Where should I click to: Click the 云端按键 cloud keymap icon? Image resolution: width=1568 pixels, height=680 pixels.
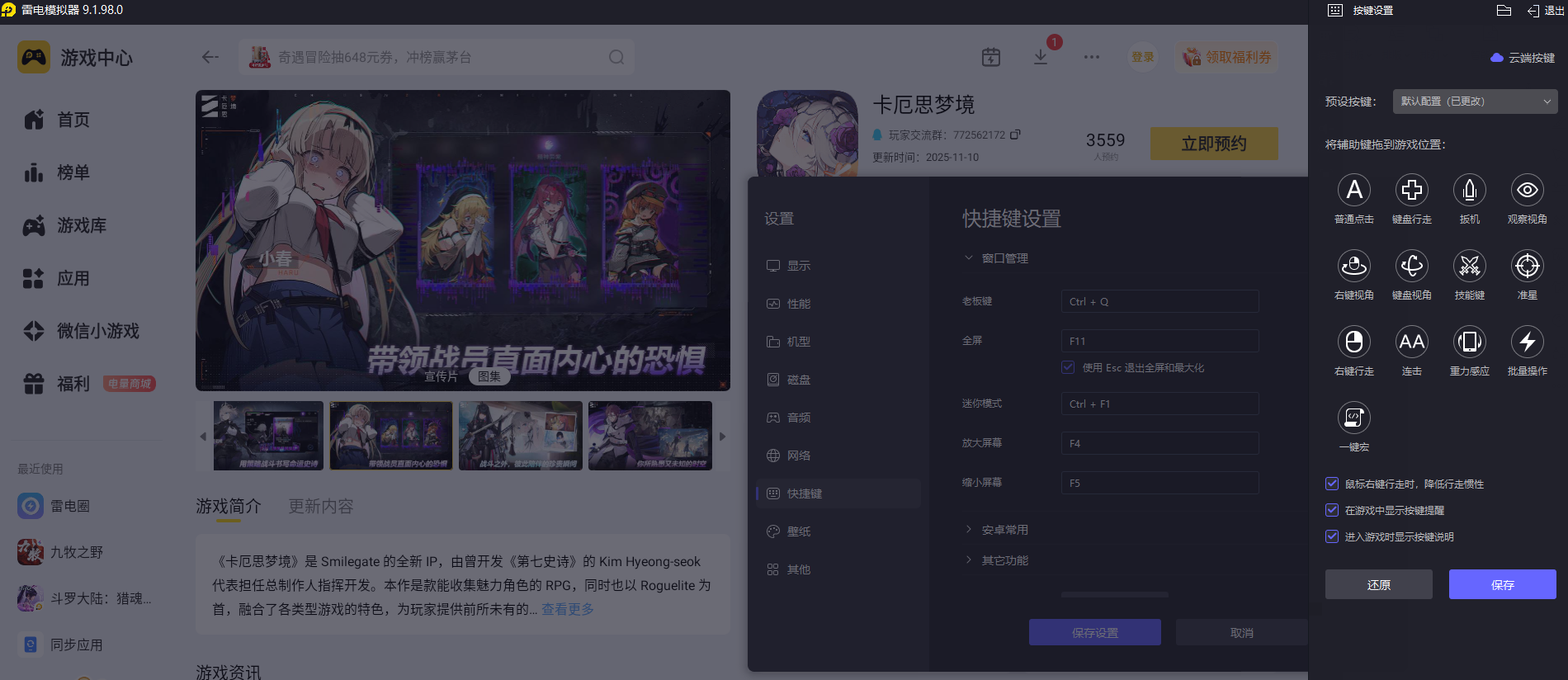tap(1496, 58)
